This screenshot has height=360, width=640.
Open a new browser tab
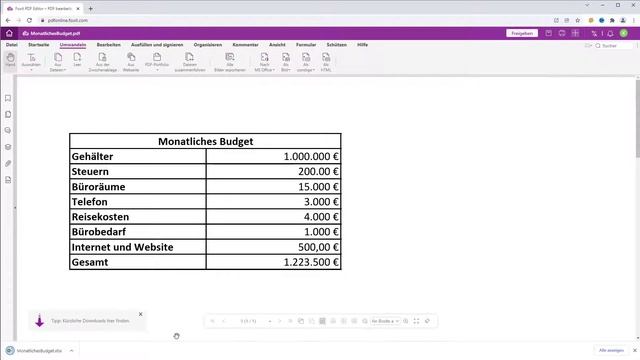point(91,8)
